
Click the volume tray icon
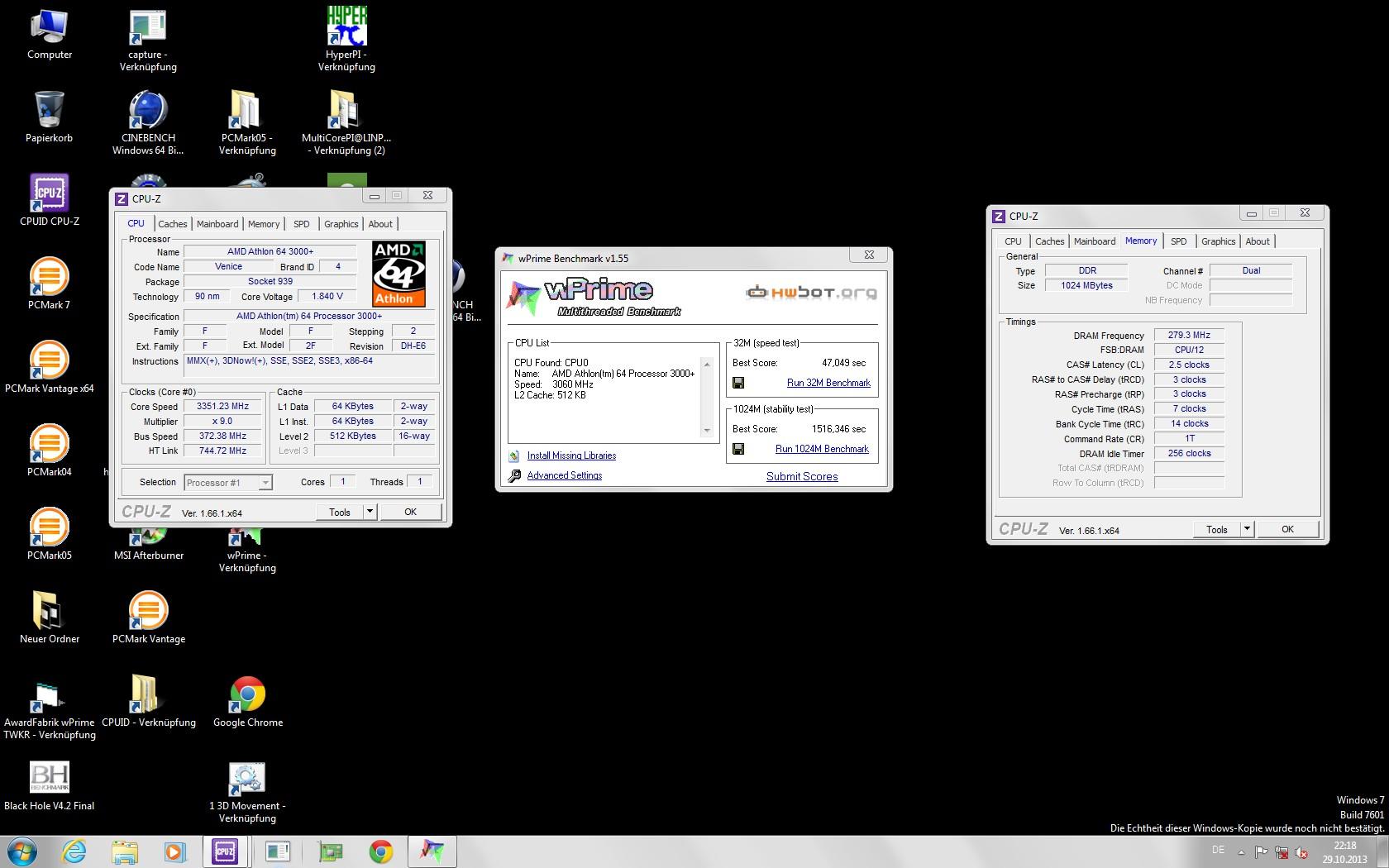click(x=1301, y=851)
